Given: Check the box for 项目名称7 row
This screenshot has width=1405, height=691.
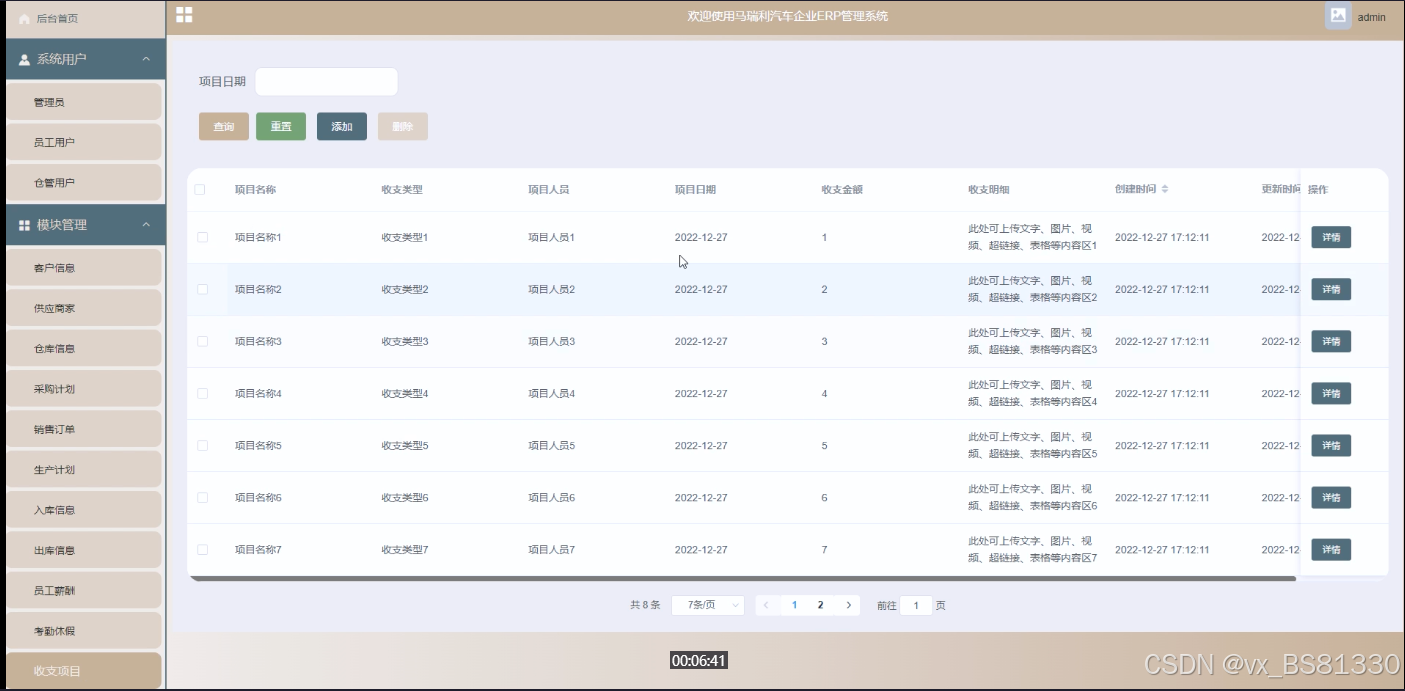Looking at the screenshot, I should 202,549.
